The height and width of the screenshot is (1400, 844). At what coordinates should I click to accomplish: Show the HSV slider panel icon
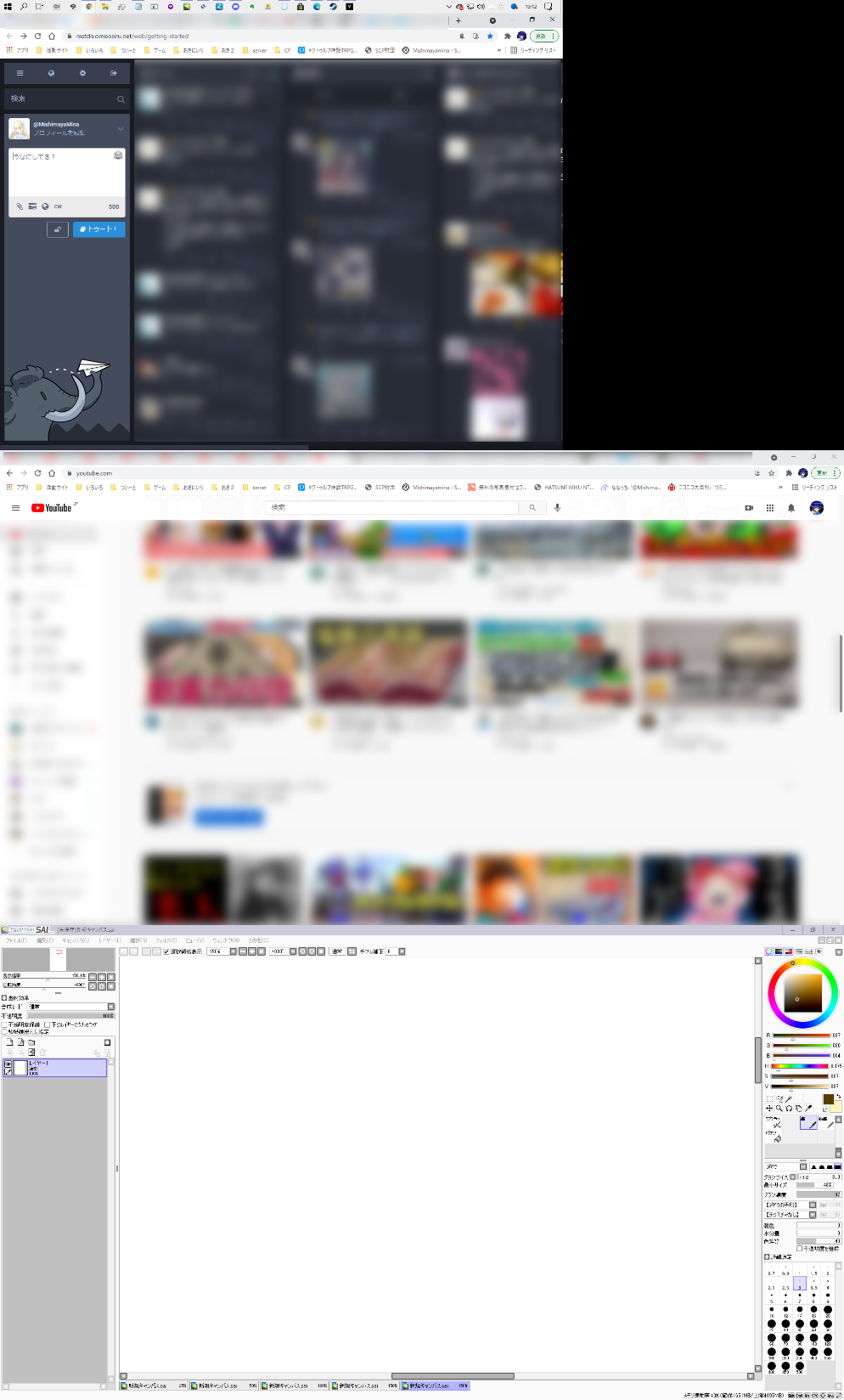(x=789, y=951)
